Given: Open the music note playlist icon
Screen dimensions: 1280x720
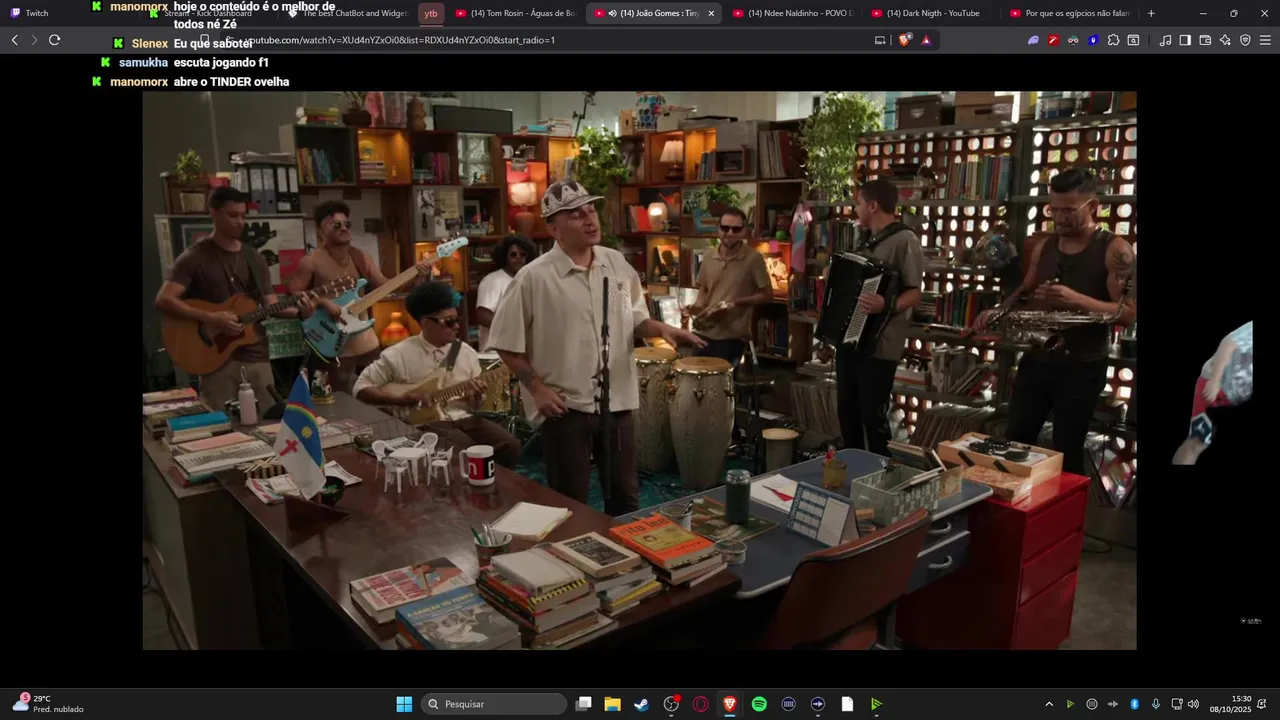Looking at the screenshot, I should 1165,40.
